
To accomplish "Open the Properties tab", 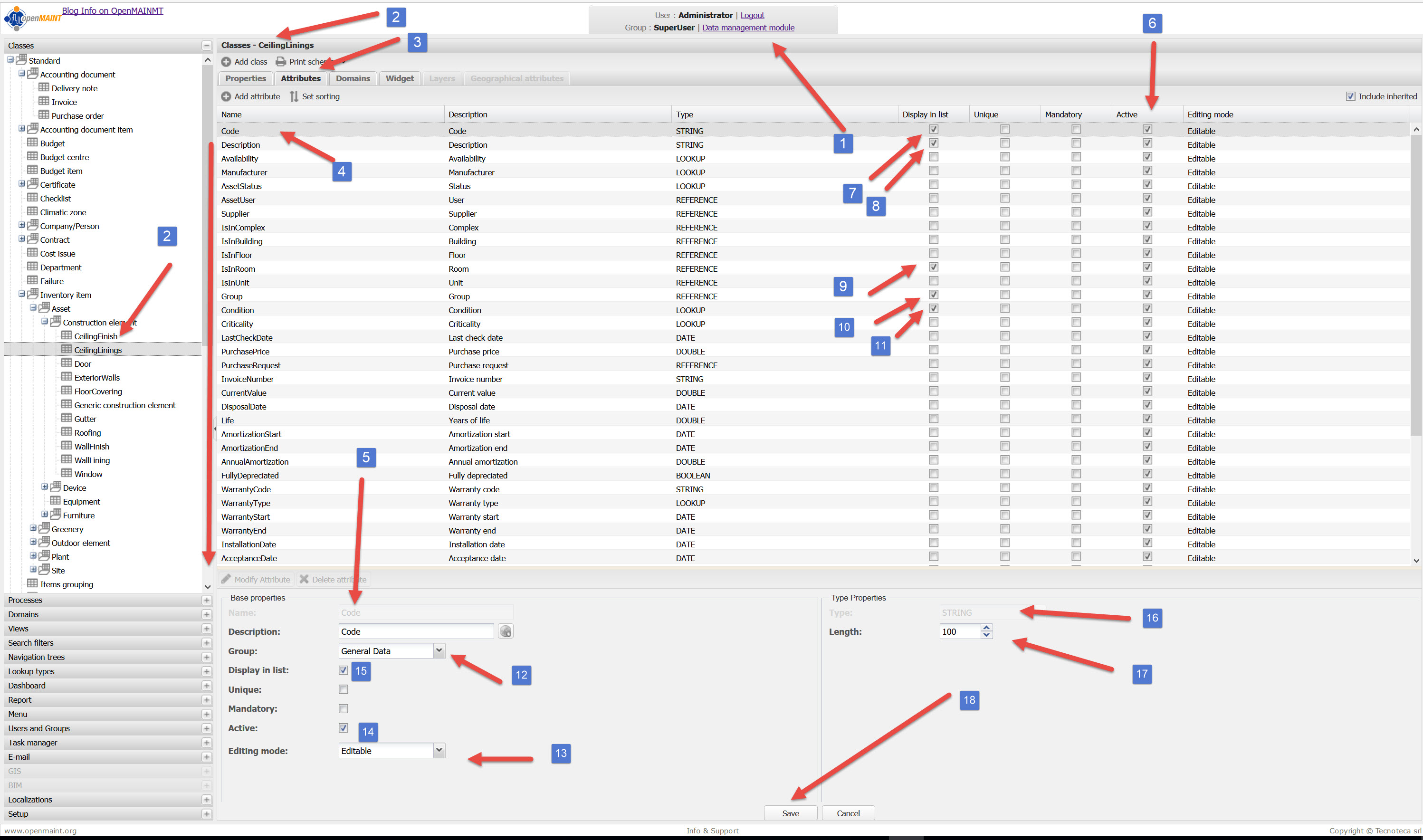I will 246,79.
